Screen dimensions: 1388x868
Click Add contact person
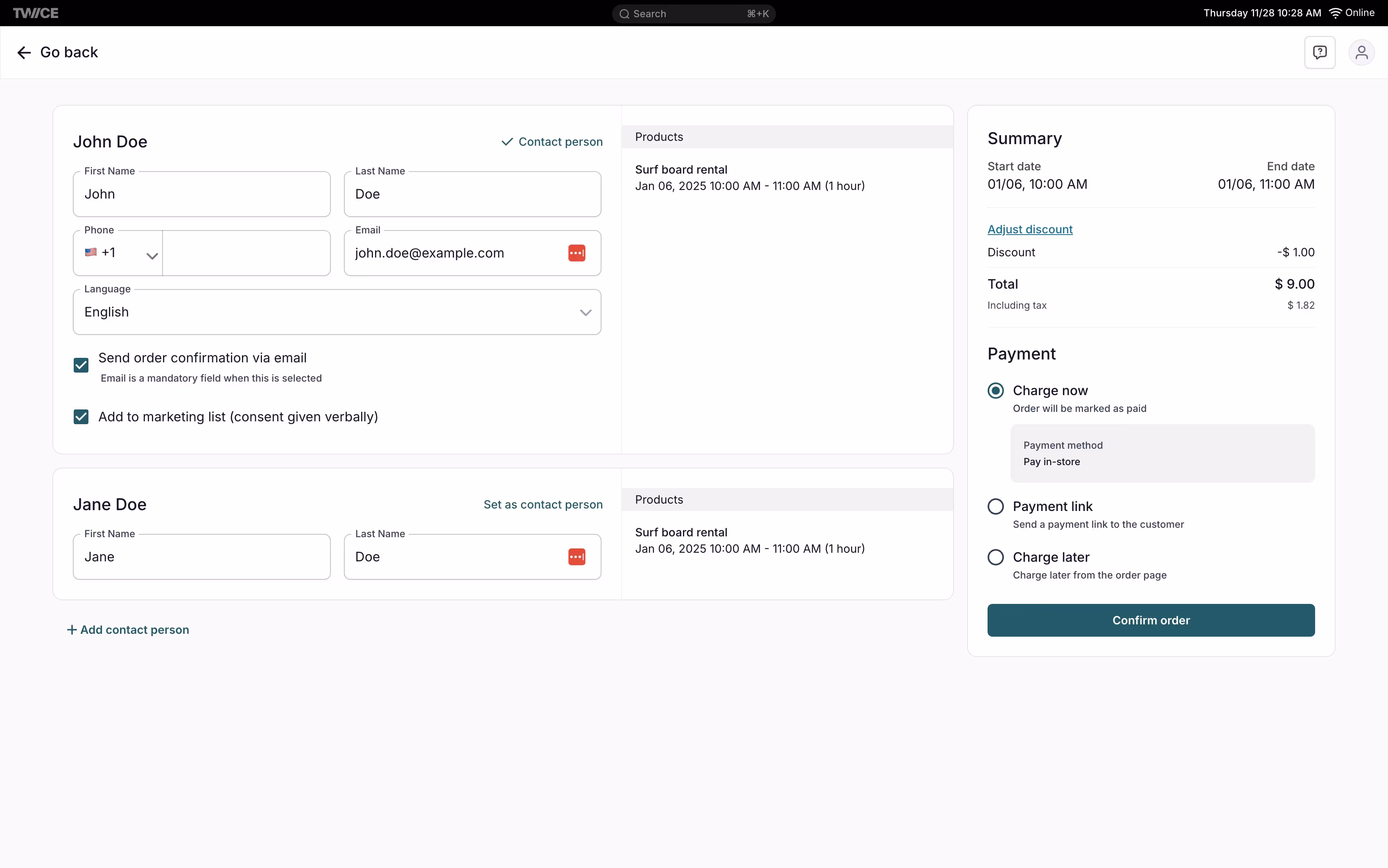point(128,630)
